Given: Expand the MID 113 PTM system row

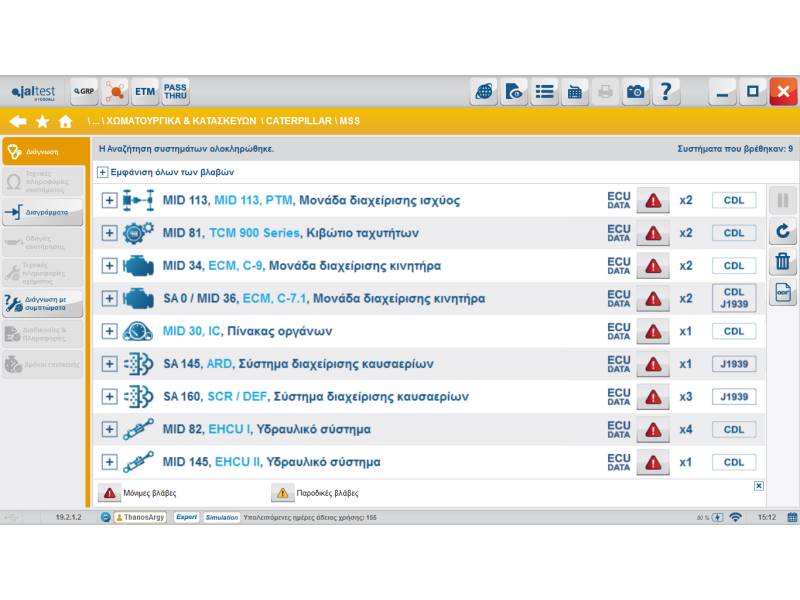Looking at the screenshot, I should [110, 201].
